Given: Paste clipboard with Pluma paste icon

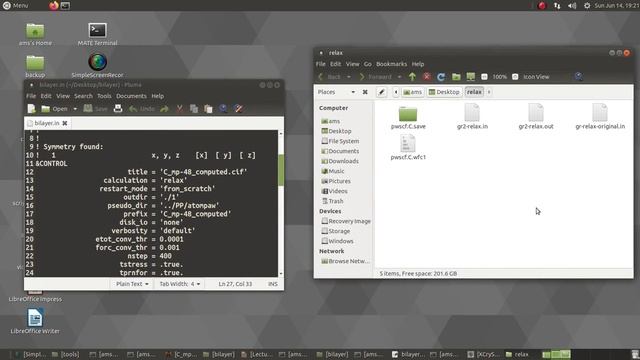Looking at the screenshot, I should click(208, 109).
